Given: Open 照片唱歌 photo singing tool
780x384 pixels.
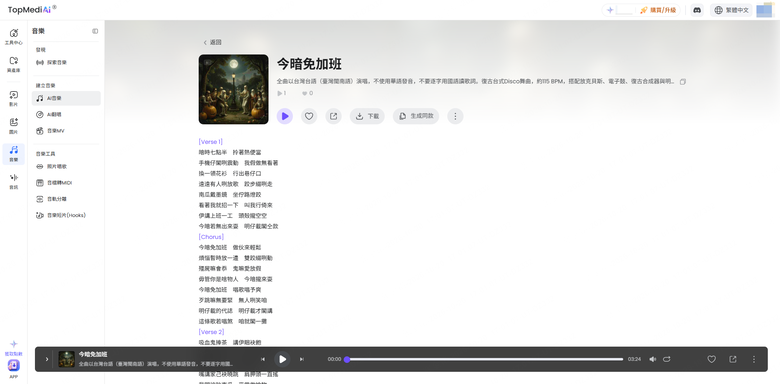Looking at the screenshot, I should tap(66, 167).
